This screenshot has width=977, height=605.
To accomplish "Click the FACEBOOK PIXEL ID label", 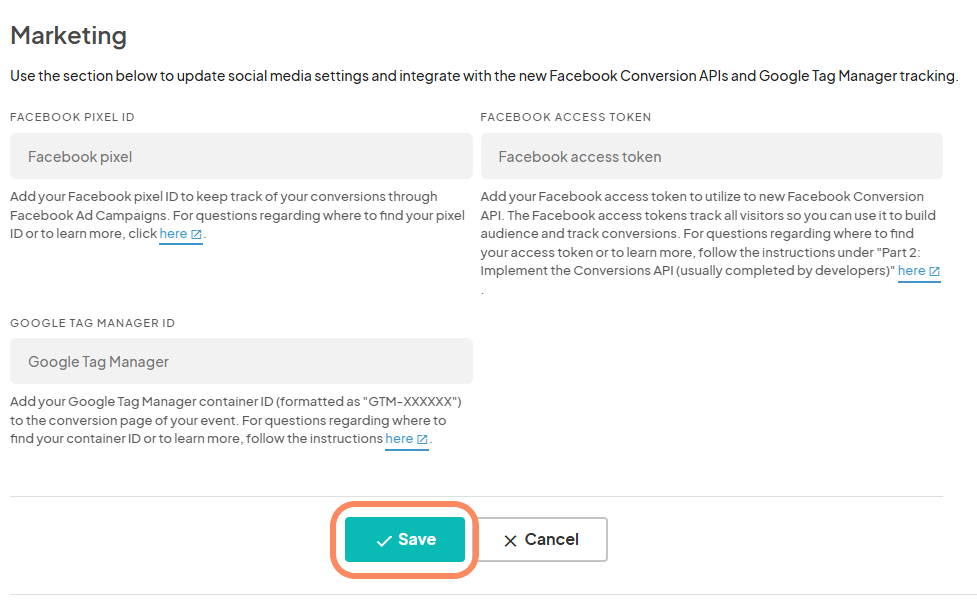I will [x=72, y=117].
